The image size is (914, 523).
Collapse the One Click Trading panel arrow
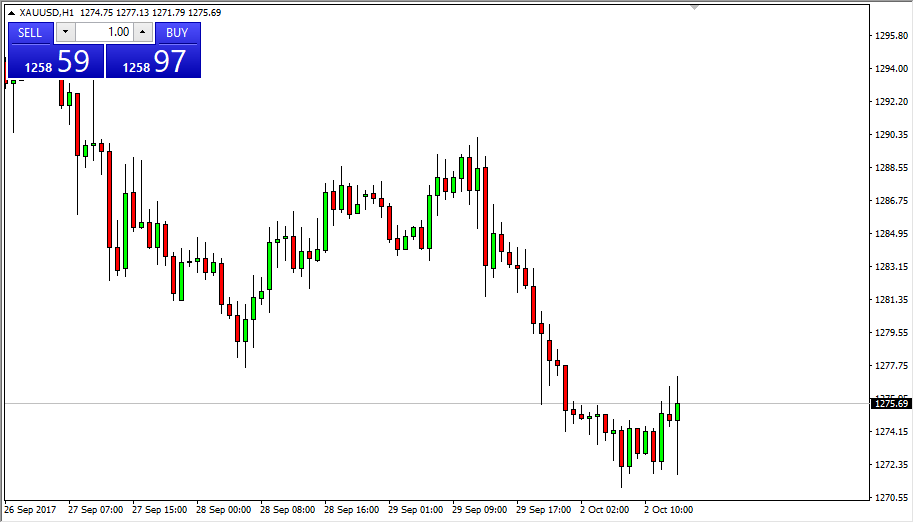coord(12,12)
